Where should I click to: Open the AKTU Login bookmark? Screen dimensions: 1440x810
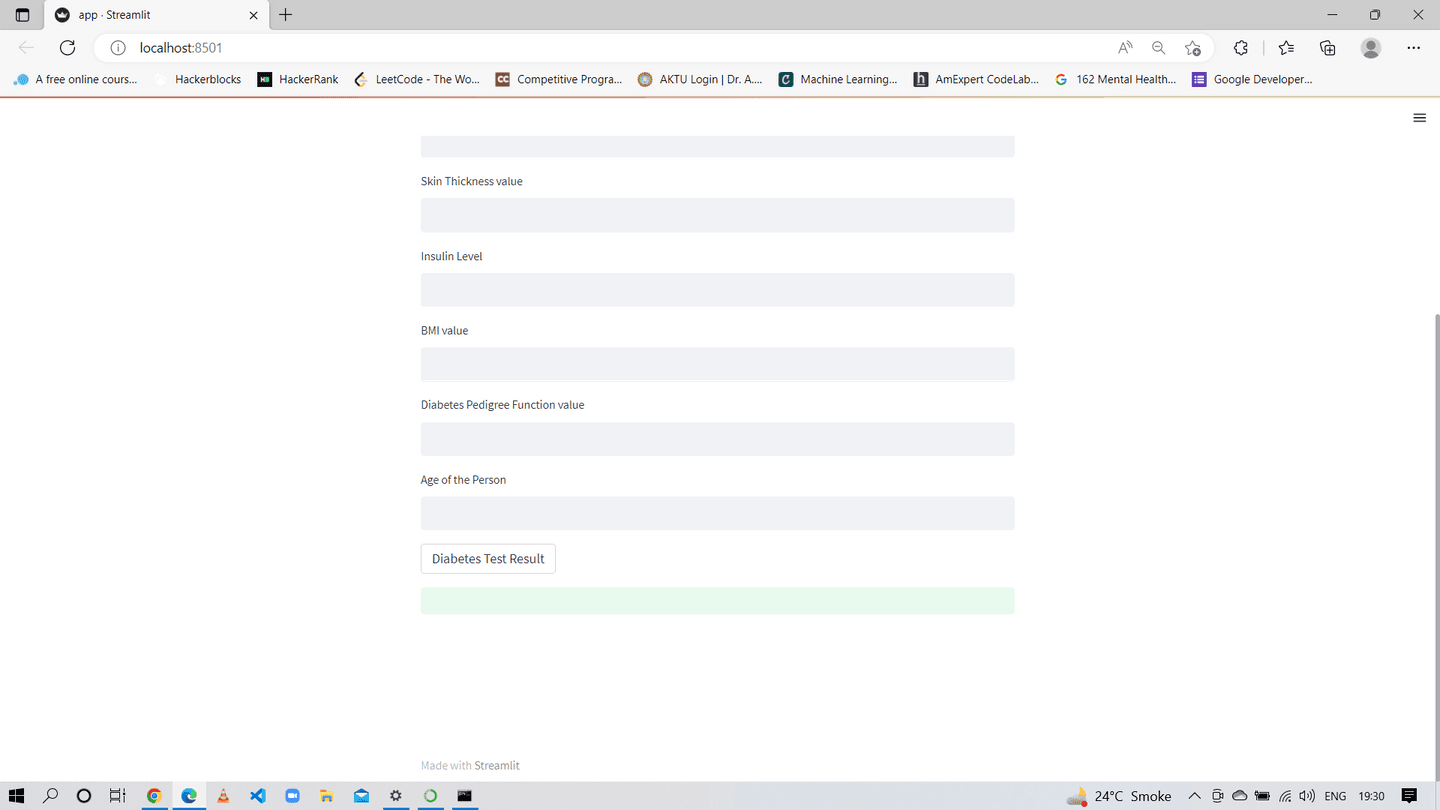click(700, 79)
